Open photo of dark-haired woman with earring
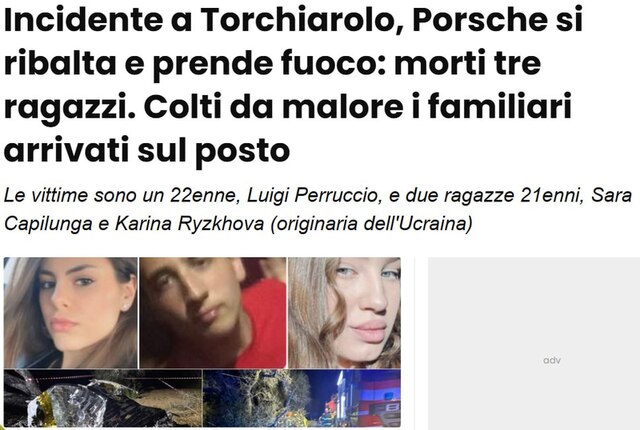This screenshot has width=640, height=430. tap(71, 313)
